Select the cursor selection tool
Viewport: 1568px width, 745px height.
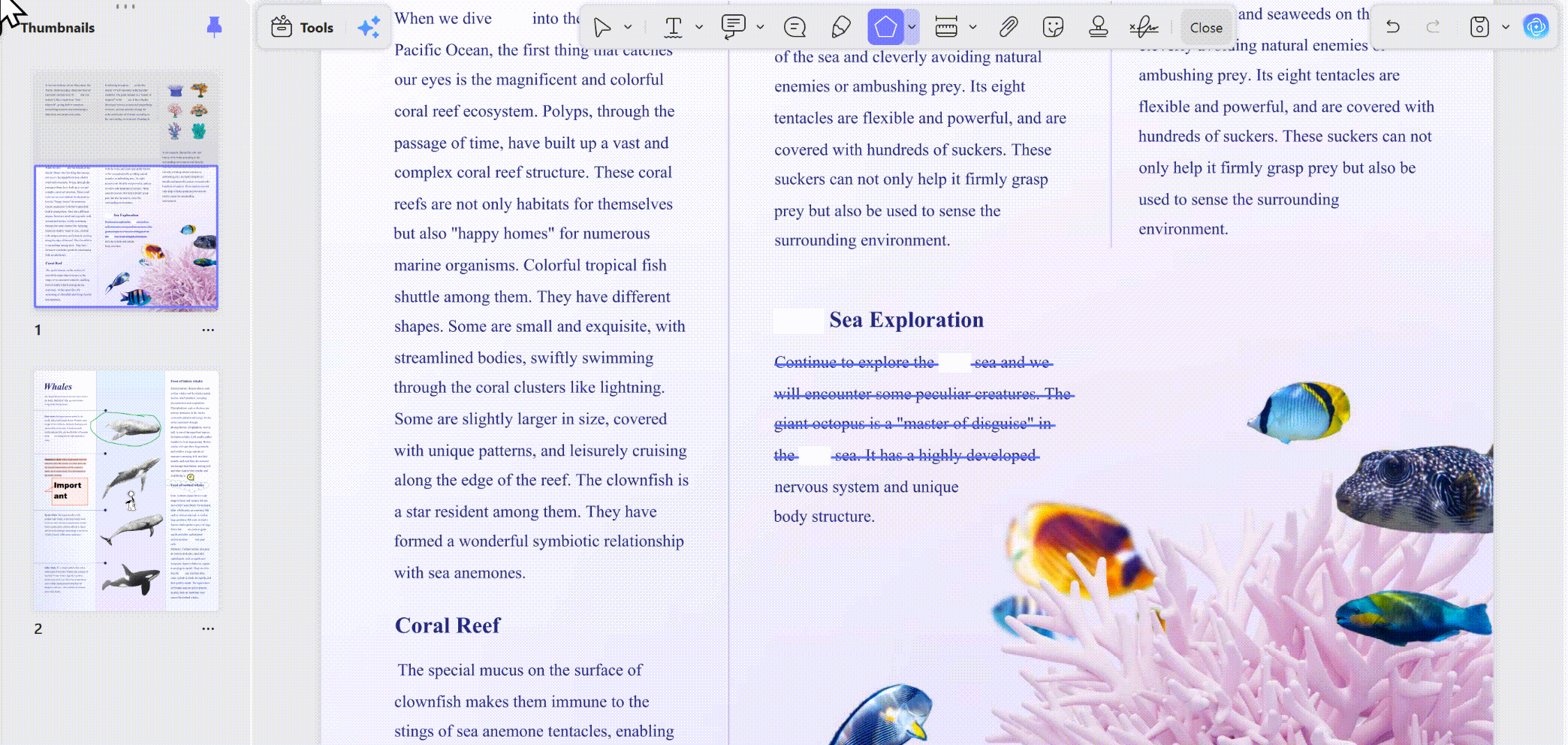tap(602, 28)
